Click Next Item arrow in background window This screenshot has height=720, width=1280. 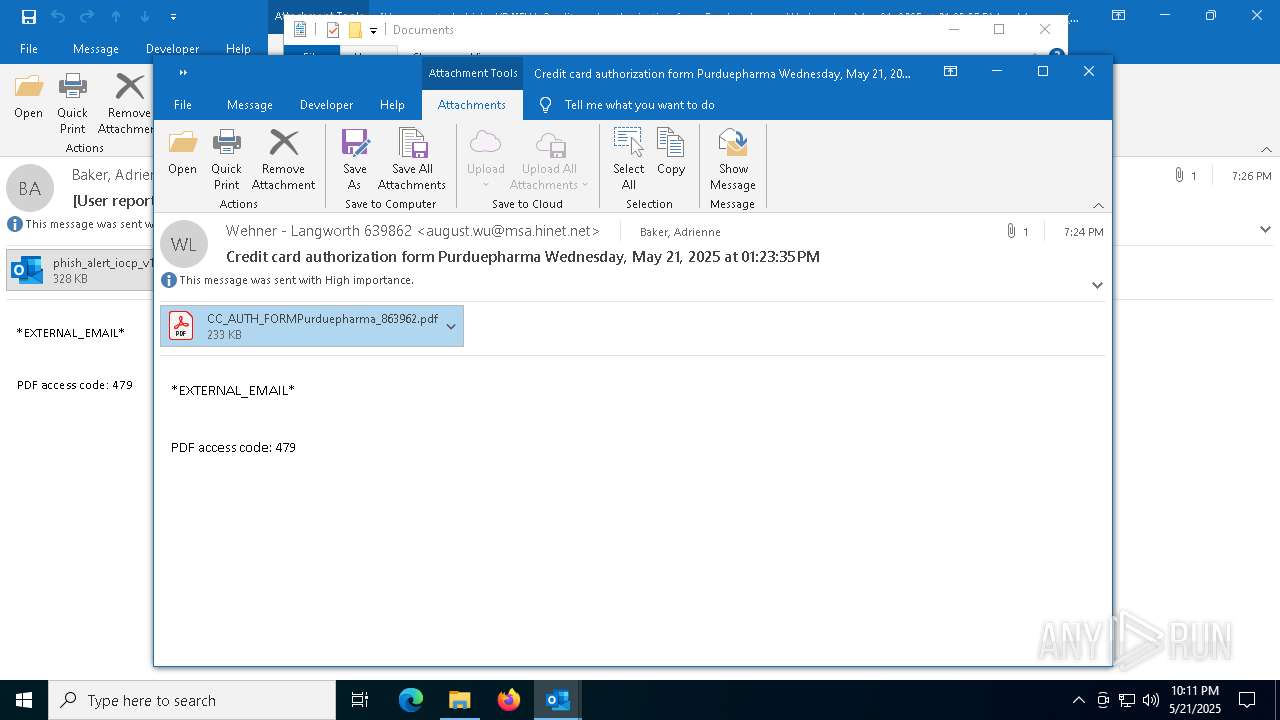[145, 17]
